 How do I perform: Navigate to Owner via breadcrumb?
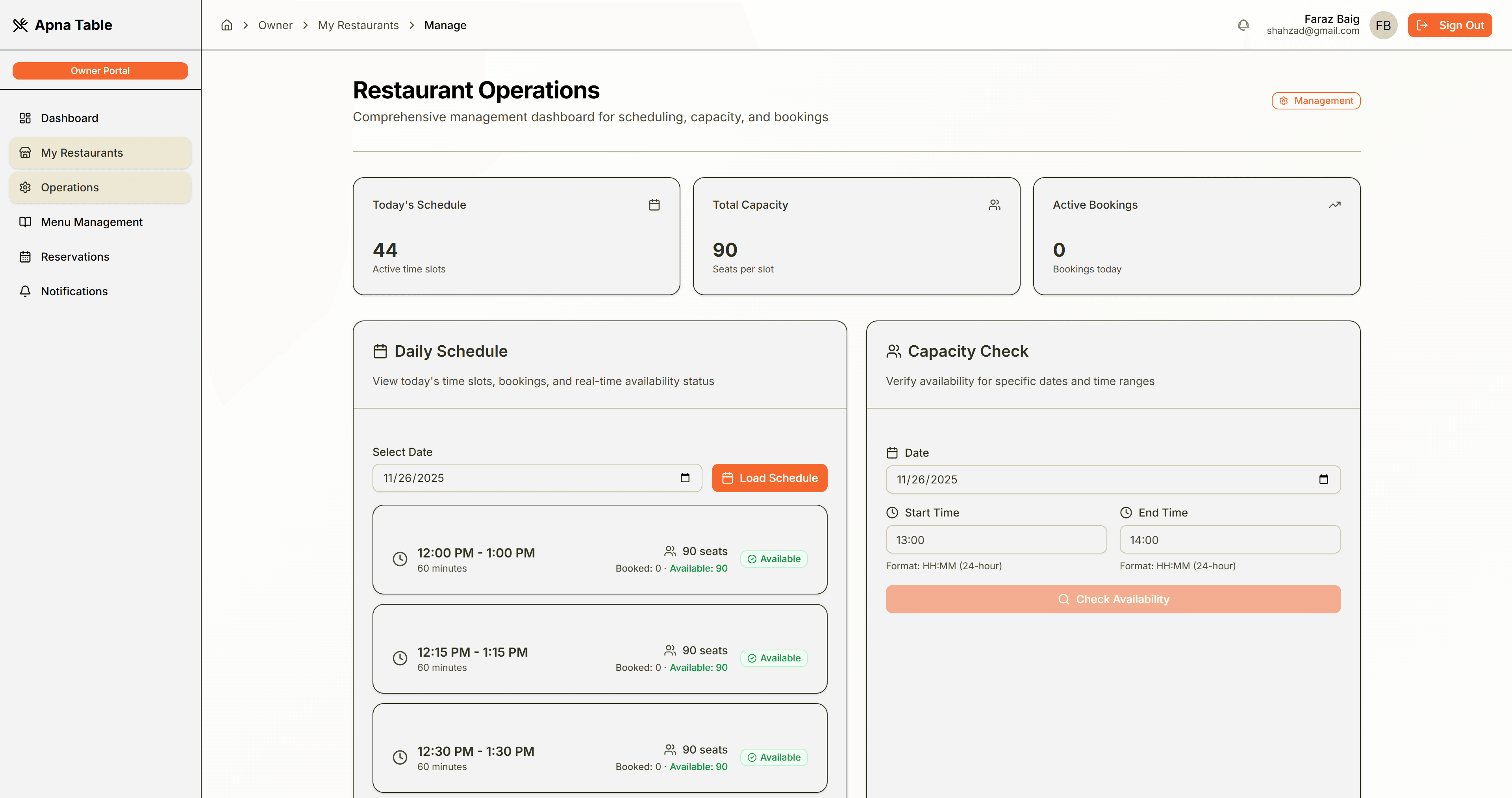click(275, 25)
